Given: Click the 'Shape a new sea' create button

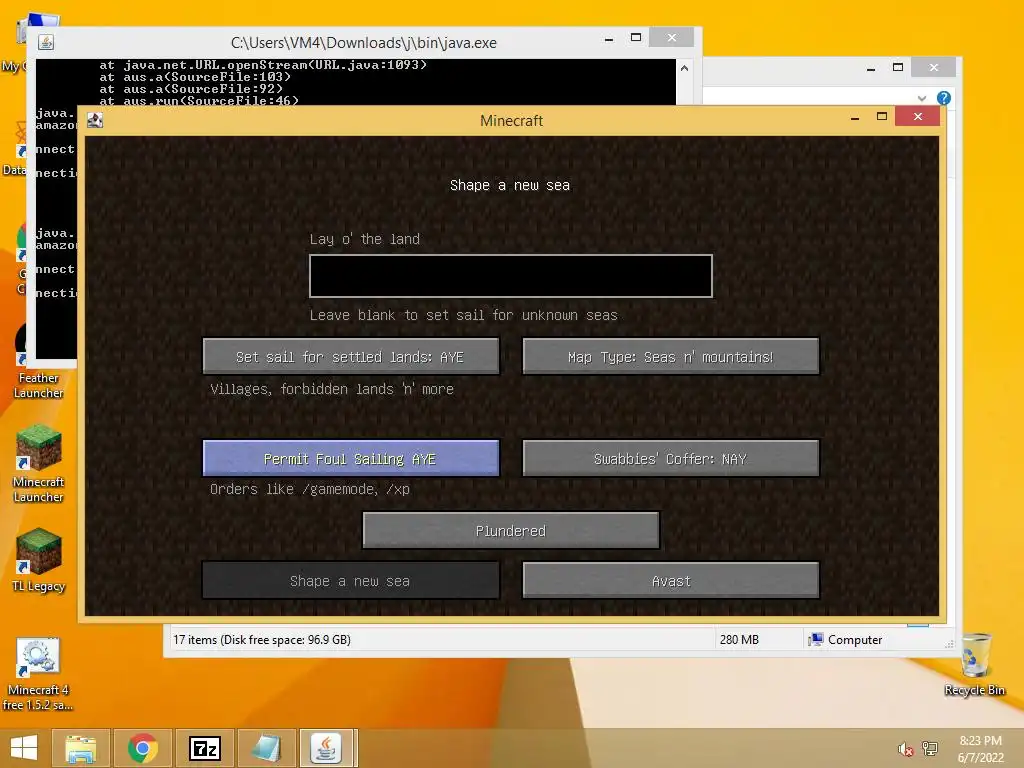Looking at the screenshot, I should tap(351, 581).
